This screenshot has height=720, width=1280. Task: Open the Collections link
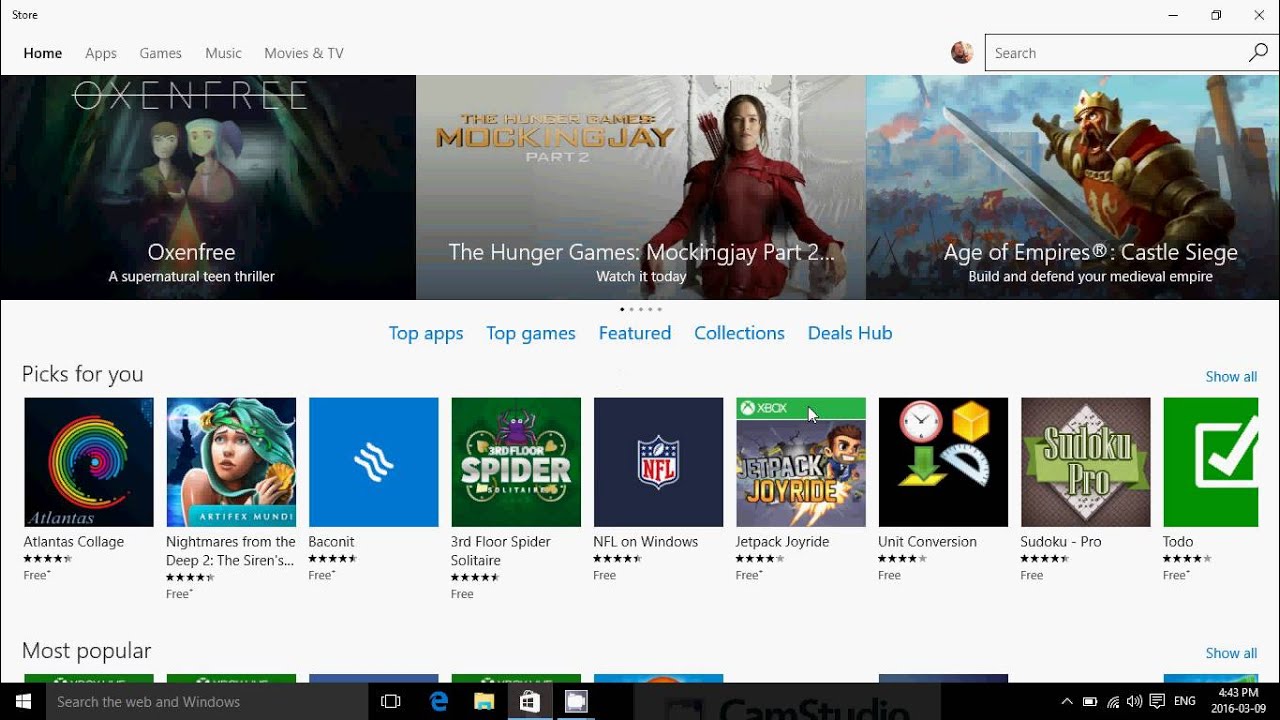point(739,333)
